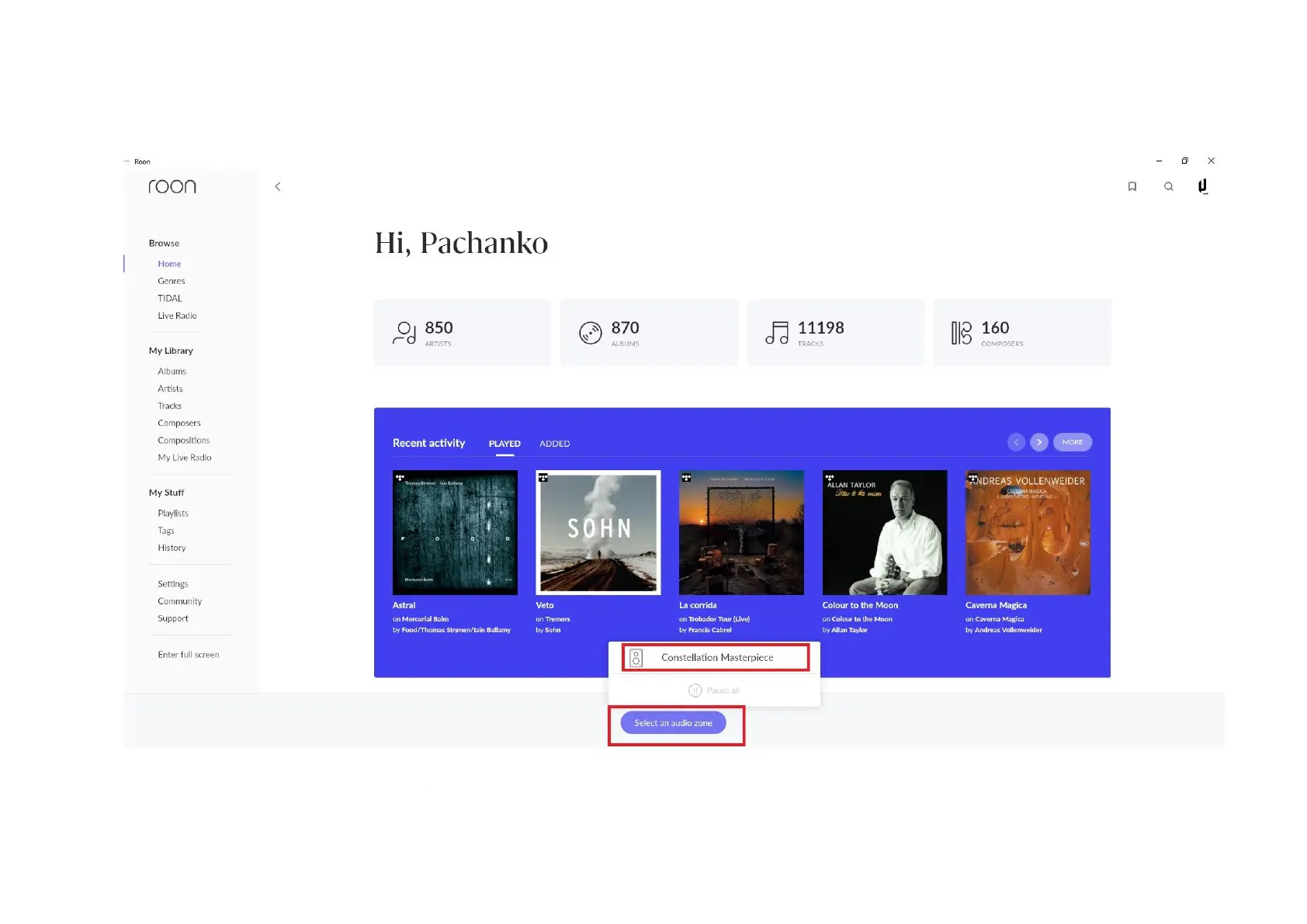Open Albums in My Library

pyautogui.click(x=172, y=372)
